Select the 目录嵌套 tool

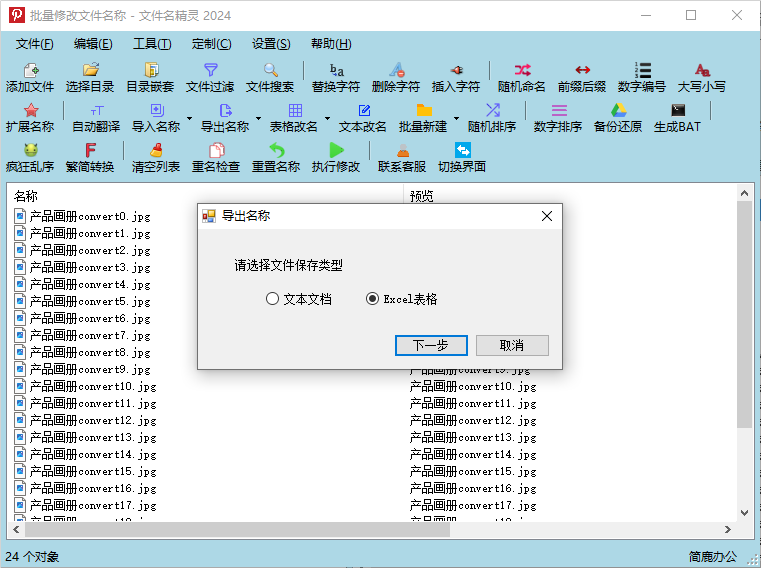click(150, 78)
